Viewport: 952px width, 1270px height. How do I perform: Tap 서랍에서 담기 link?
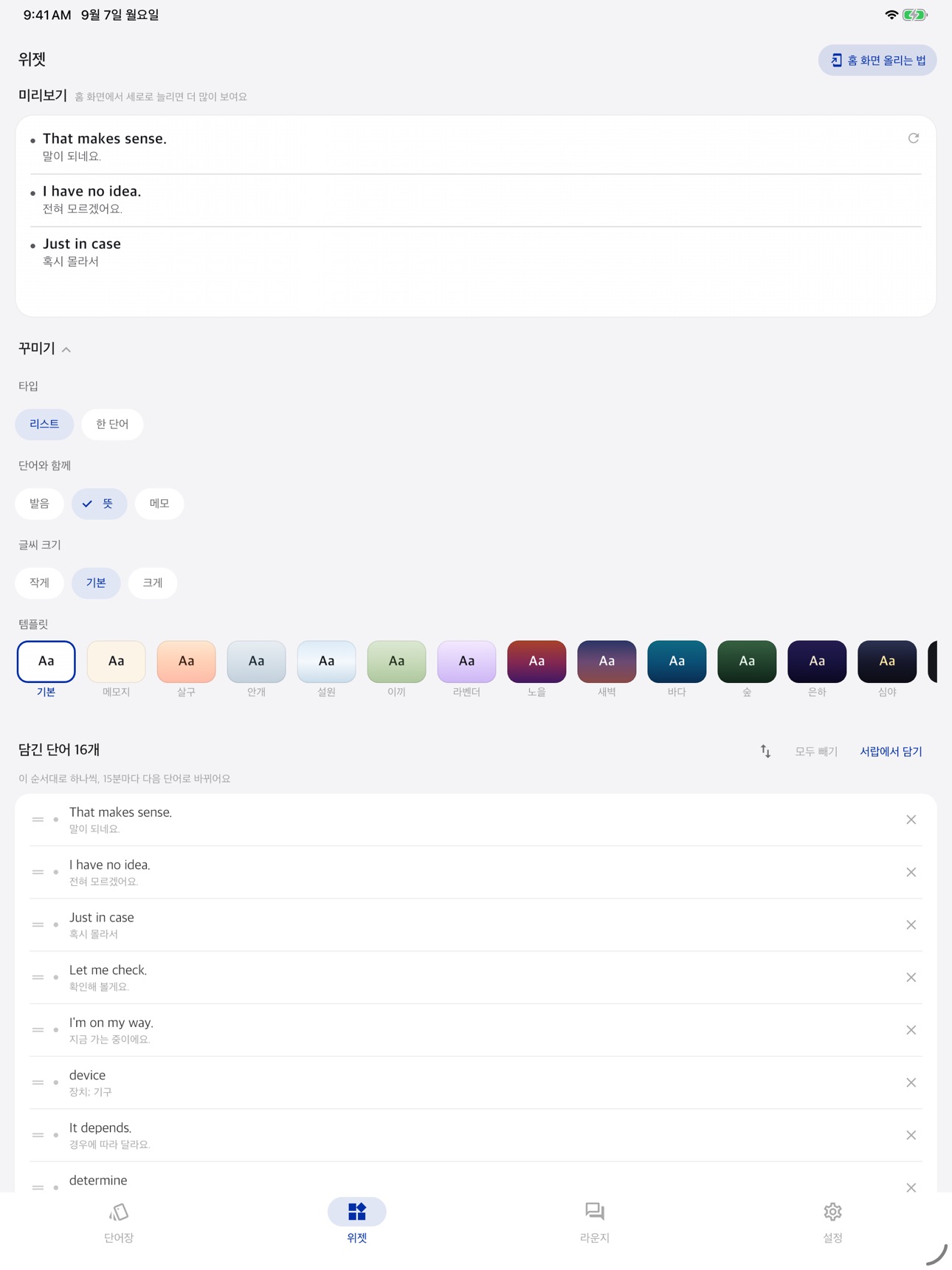(x=891, y=752)
